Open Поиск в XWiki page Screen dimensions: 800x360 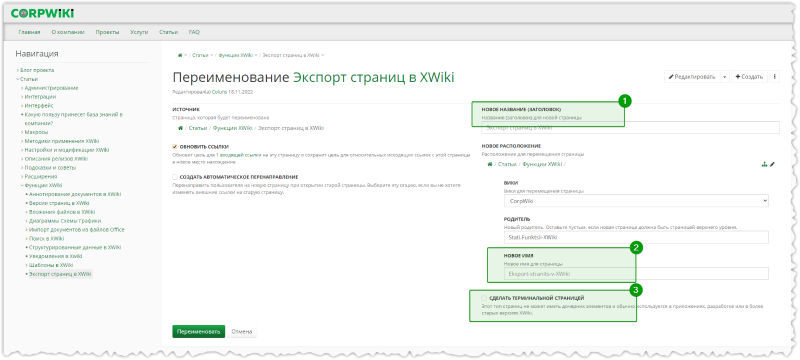46,239
